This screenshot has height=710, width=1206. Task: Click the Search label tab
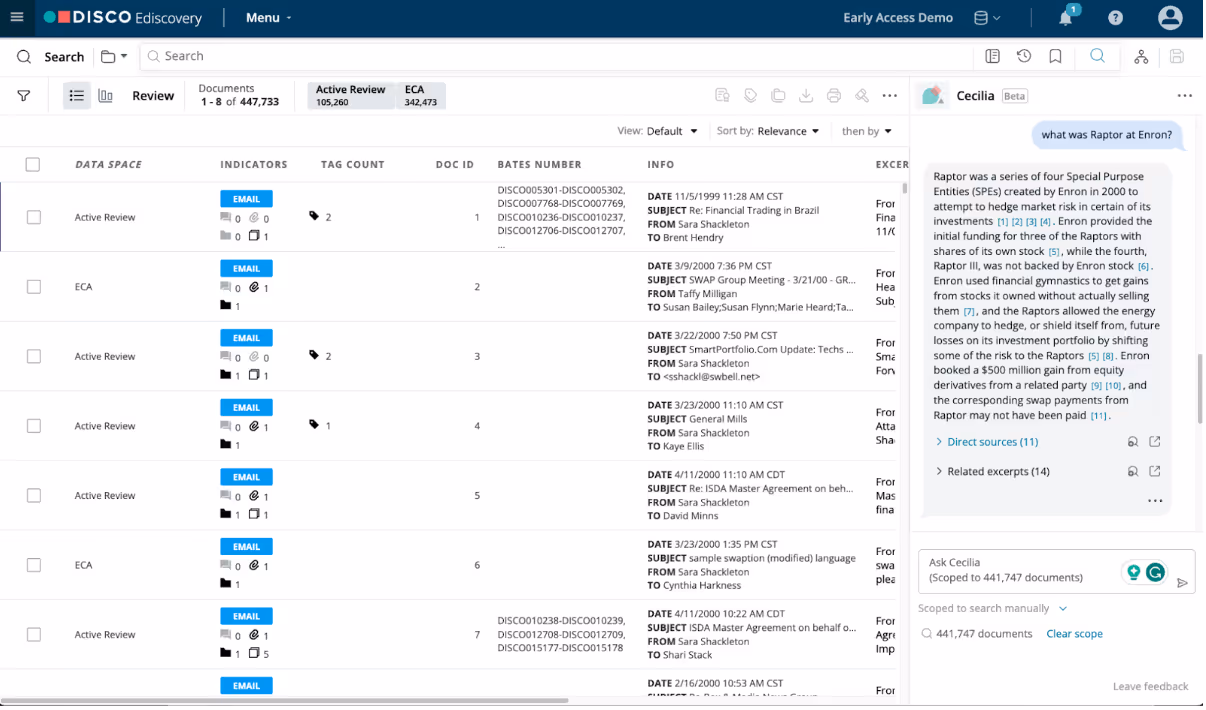click(x=64, y=57)
